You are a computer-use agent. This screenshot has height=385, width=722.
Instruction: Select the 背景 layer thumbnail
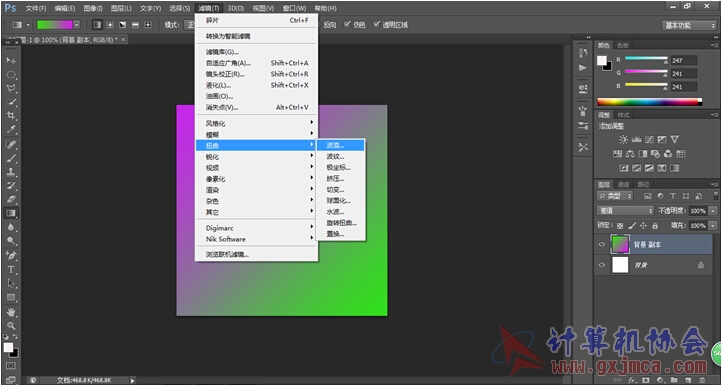click(620, 265)
